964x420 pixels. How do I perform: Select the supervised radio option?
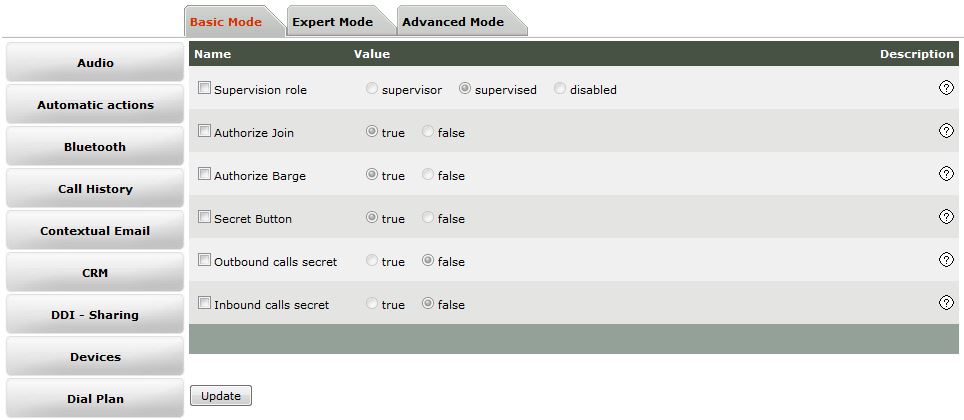pos(465,89)
